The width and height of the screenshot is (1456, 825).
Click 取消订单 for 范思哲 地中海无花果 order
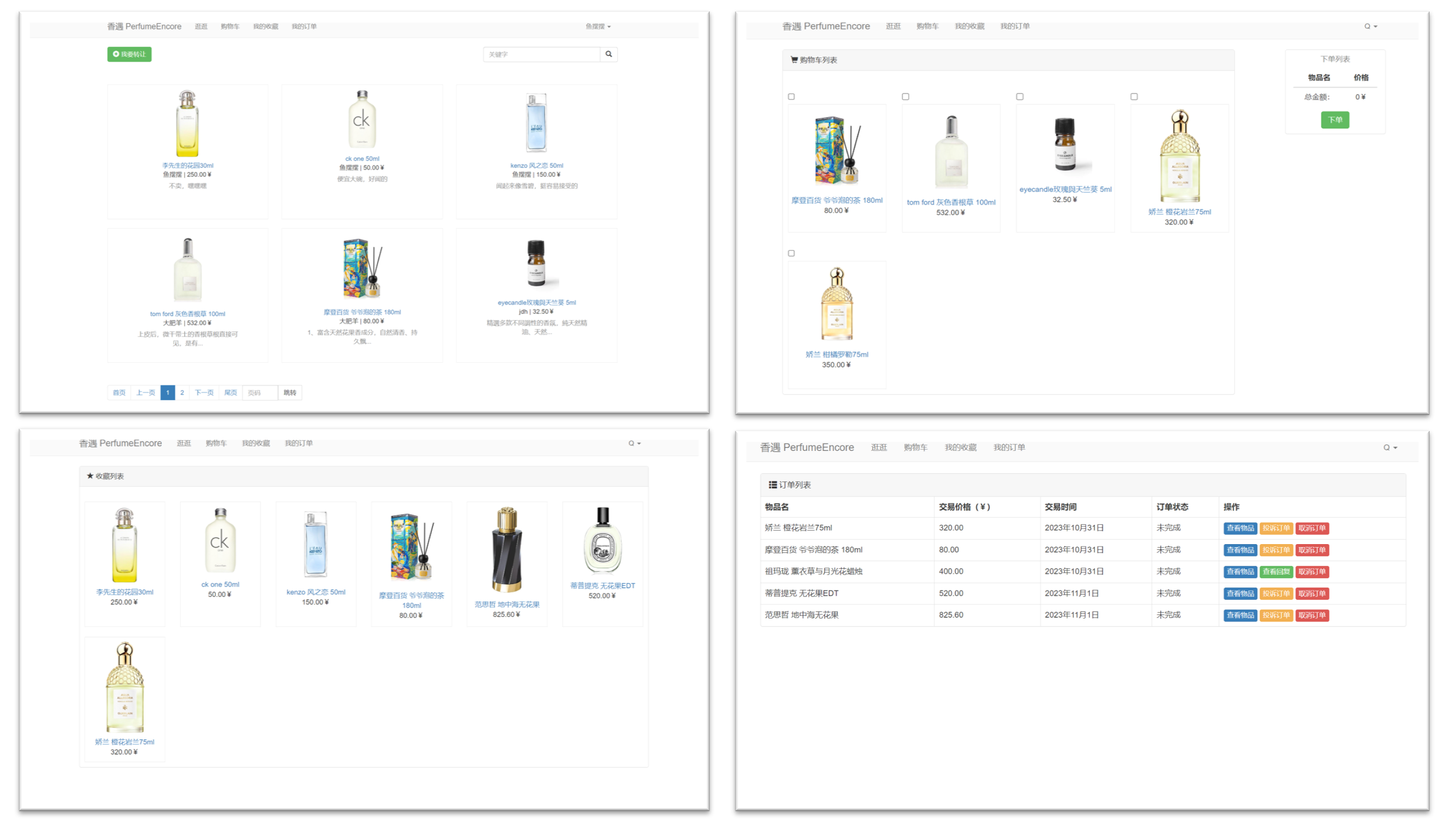click(1312, 615)
